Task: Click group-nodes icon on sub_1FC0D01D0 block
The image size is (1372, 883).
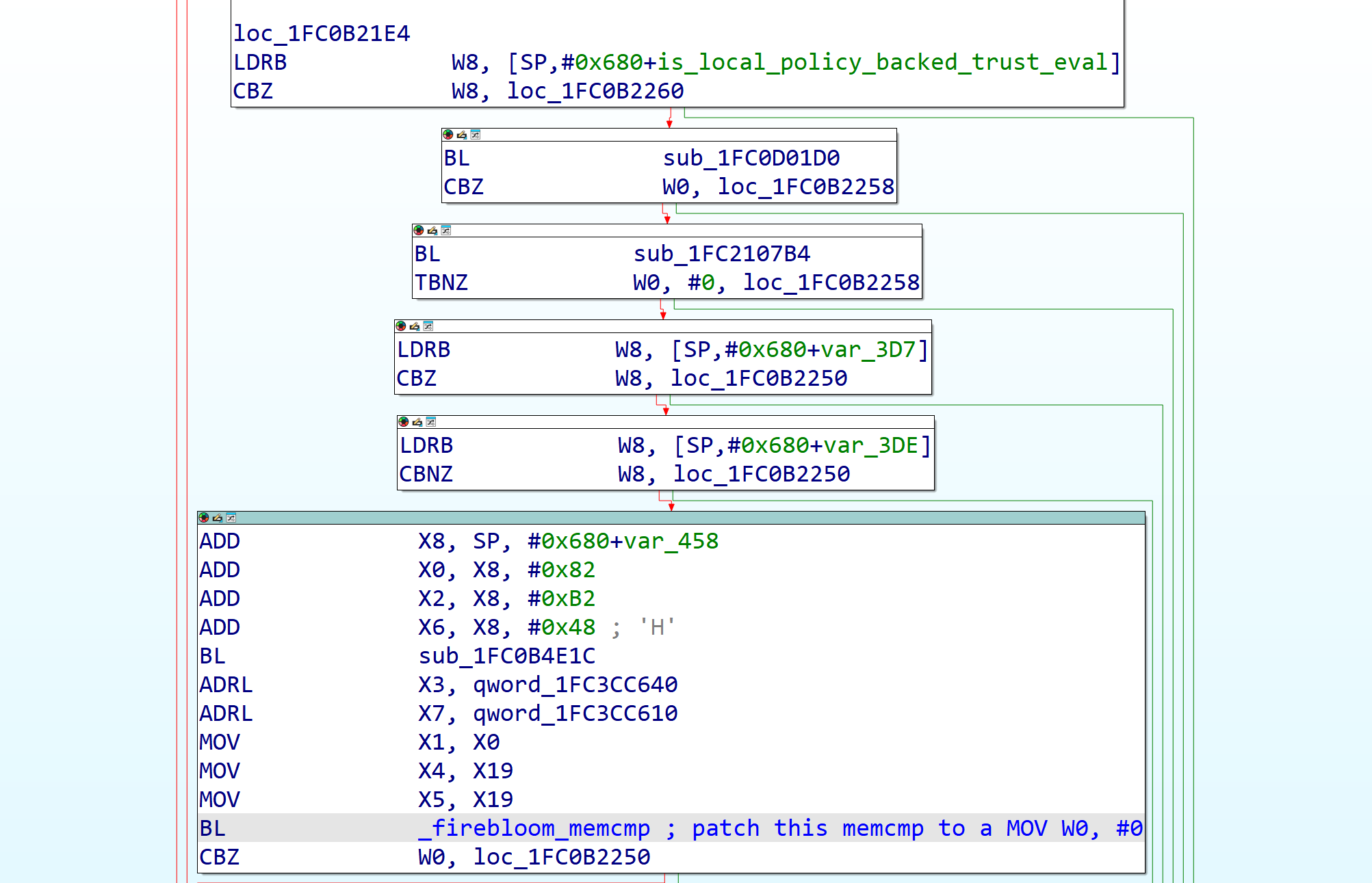Action: 476,135
